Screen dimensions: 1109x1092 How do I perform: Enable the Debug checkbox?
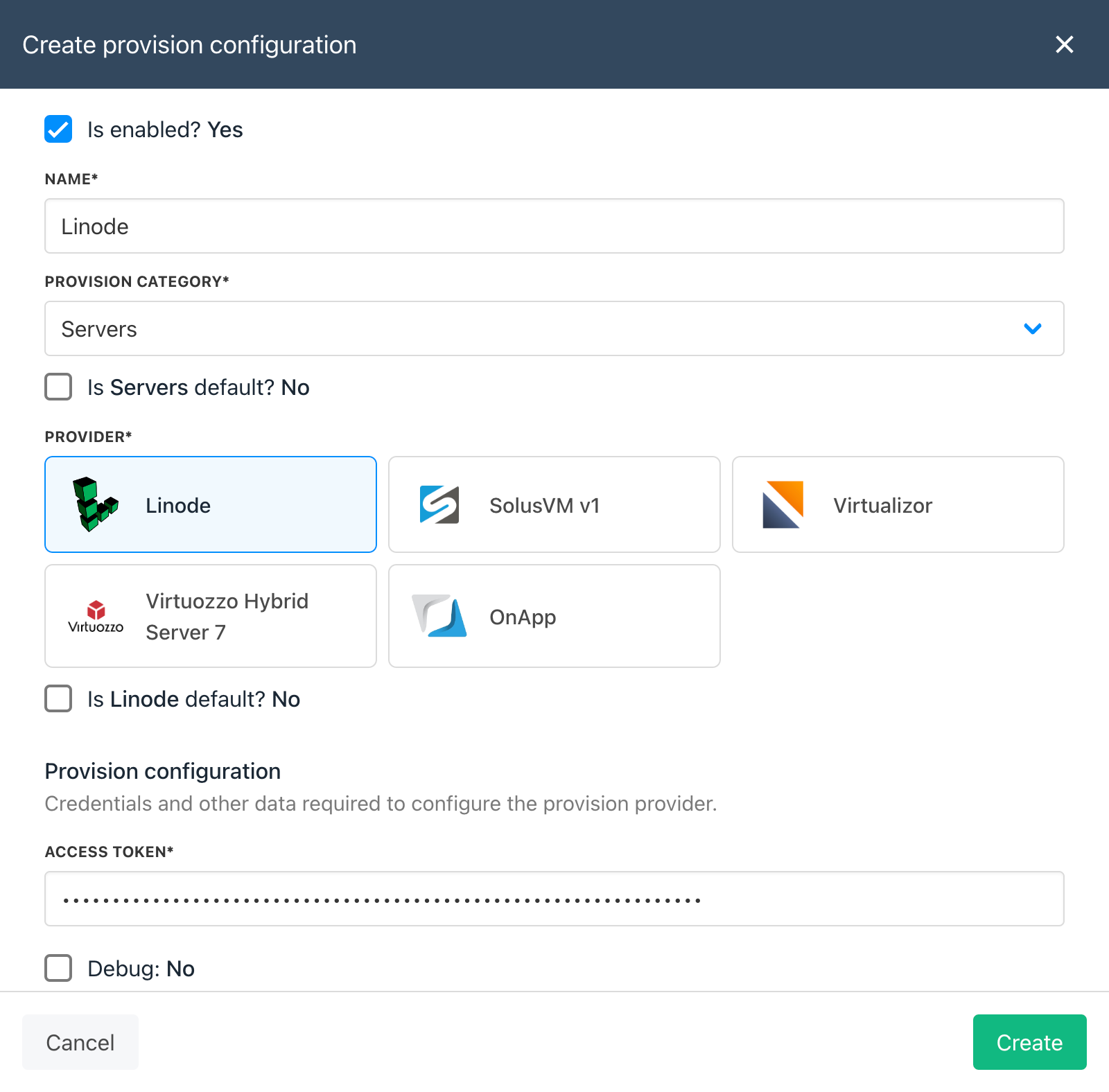tap(58, 968)
